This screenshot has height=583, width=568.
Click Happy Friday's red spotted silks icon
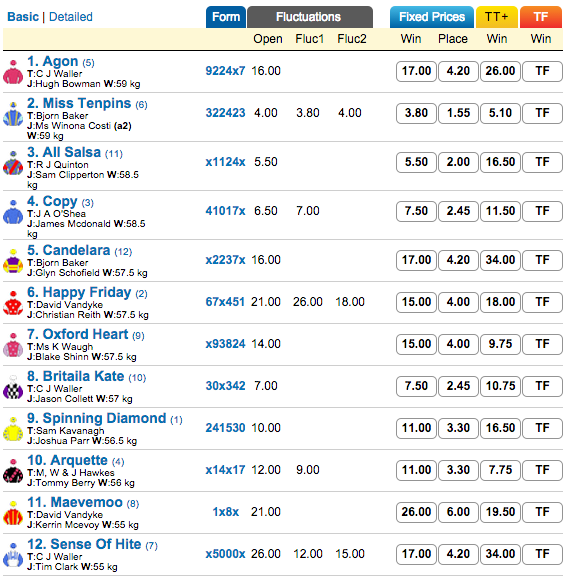click(x=13, y=303)
